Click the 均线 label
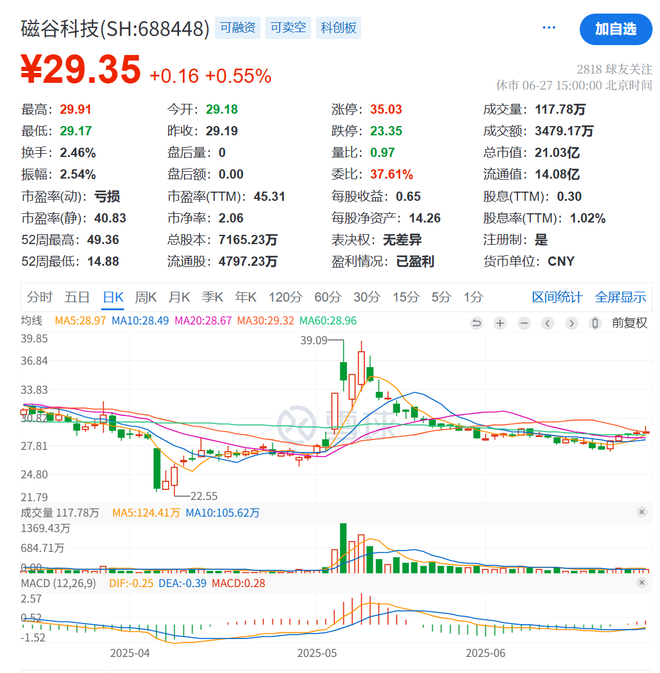Image resolution: width=660 pixels, height=673 pixels. tap(32, 321)
